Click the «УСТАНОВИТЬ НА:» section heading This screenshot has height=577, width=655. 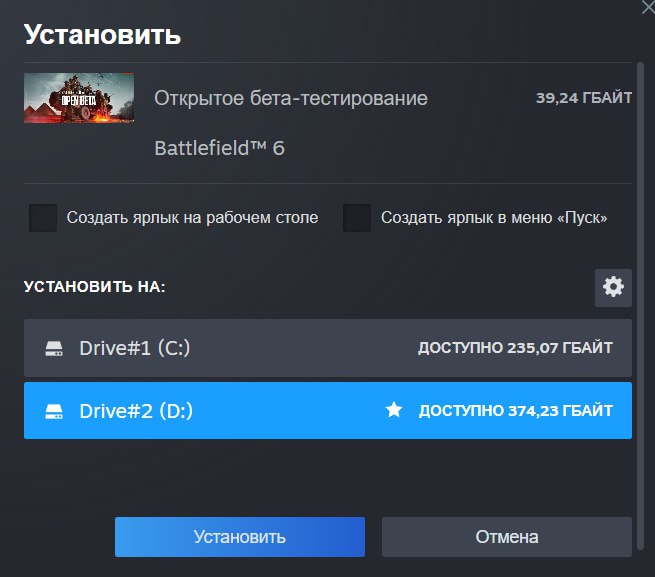point(94,287)
